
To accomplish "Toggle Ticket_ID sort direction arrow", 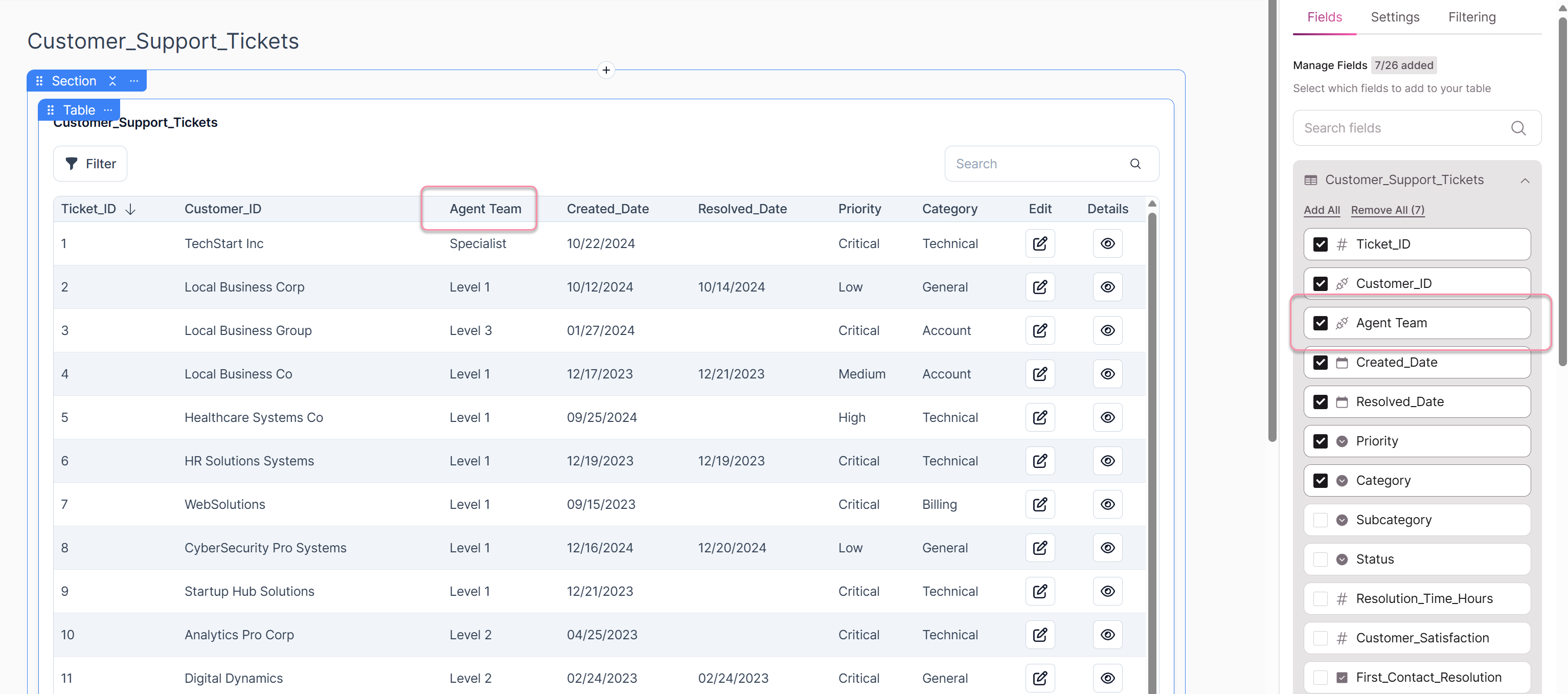I will (x=130, y=209).
